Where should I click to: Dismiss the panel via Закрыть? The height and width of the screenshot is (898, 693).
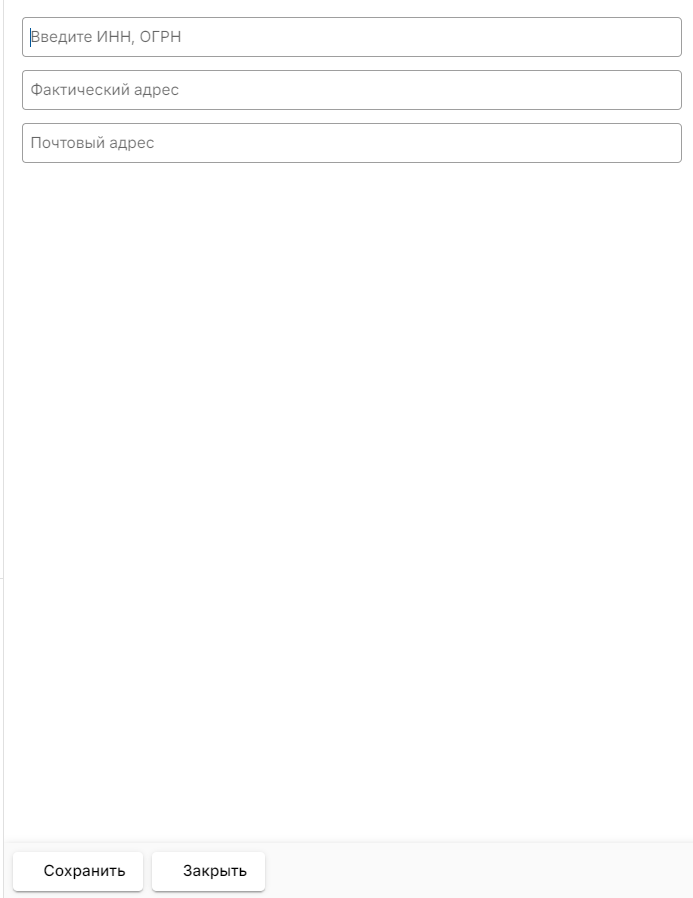click(x=208, y=871)
